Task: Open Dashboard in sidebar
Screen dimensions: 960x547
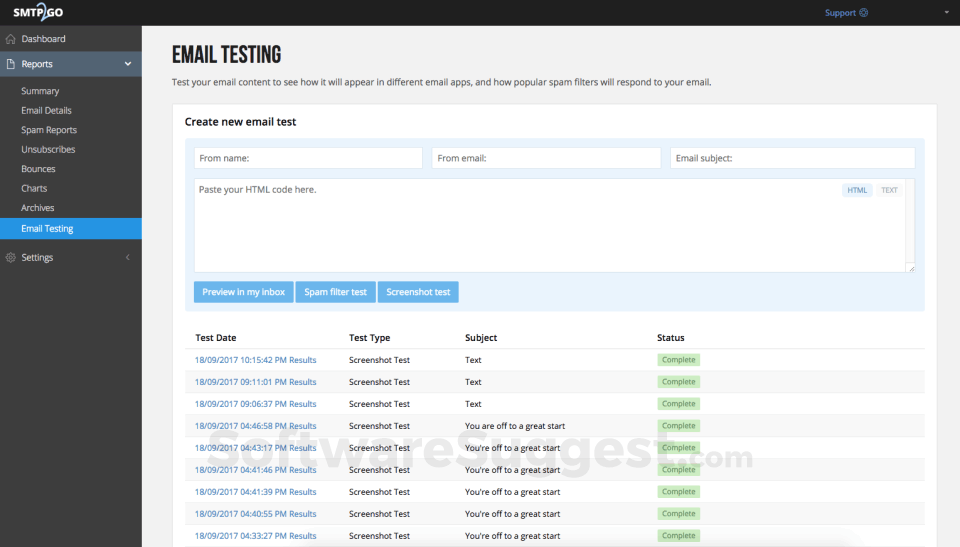Action: pyautogui.click(x=43, y=39)
